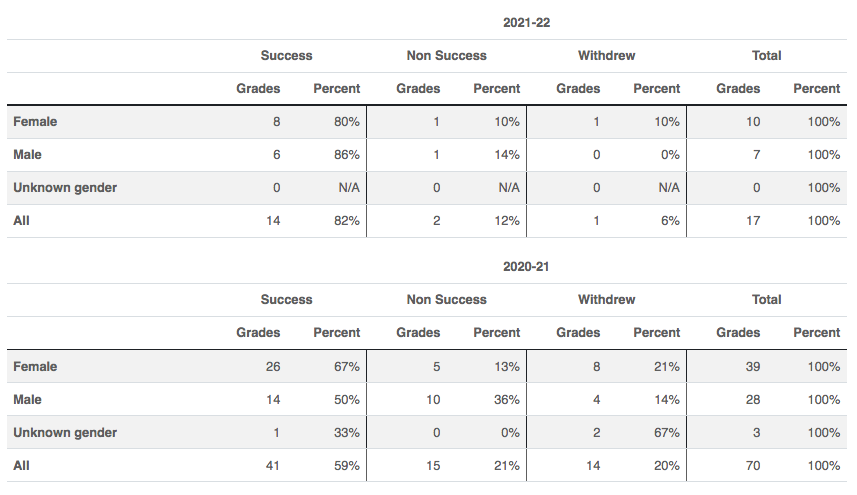Select the 36% Male non success cell

(x=506, y=400)
